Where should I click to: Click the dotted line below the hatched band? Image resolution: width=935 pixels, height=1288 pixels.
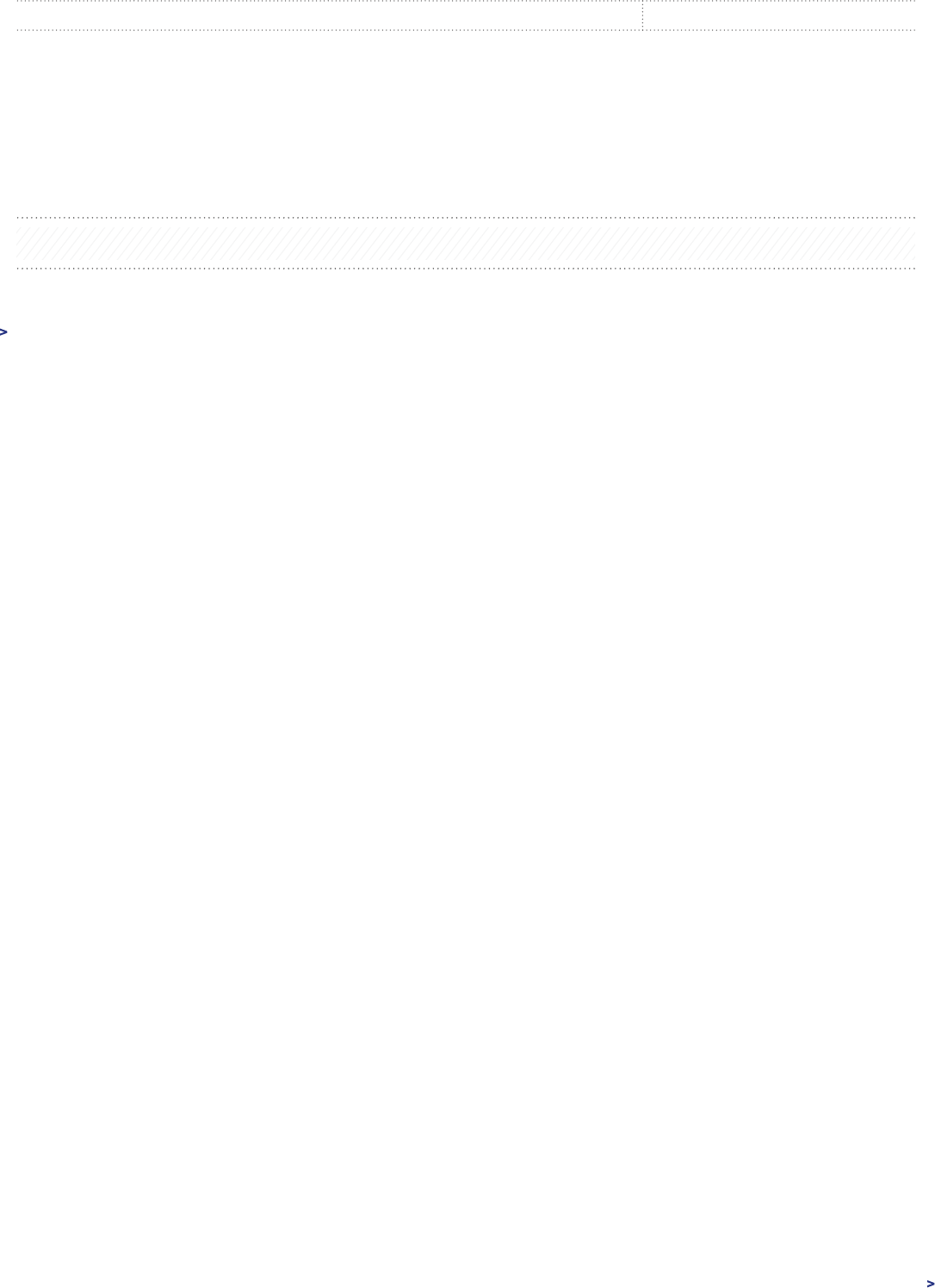pos(466,269)
